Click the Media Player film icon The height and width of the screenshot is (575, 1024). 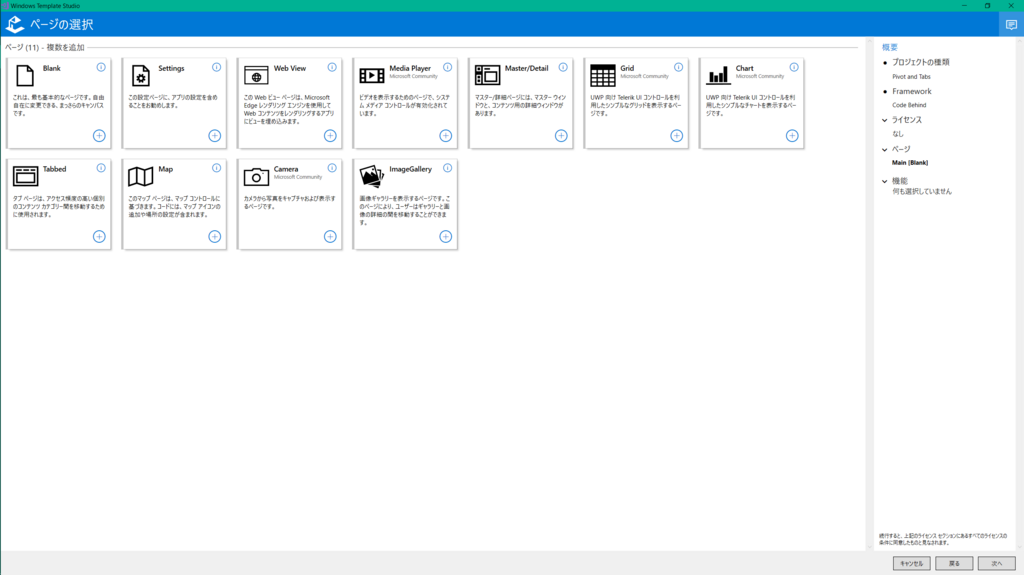click(x=372, y=75)
